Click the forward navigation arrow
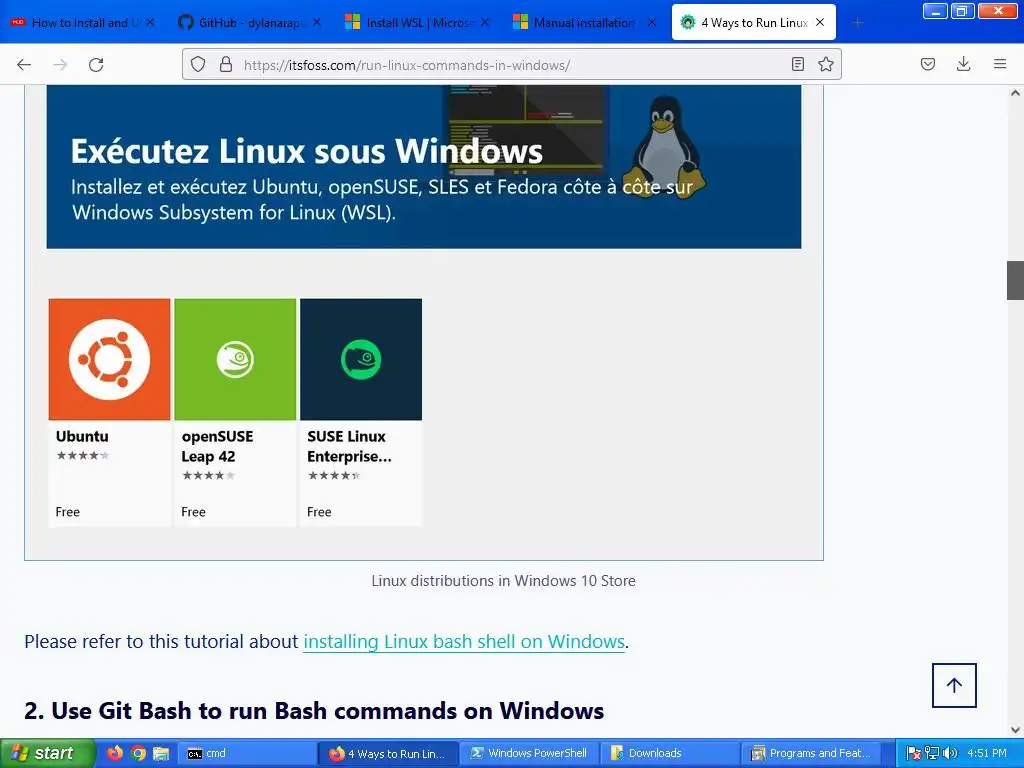This screenshot has height=768, width=1024. click(x=60, y=64)
